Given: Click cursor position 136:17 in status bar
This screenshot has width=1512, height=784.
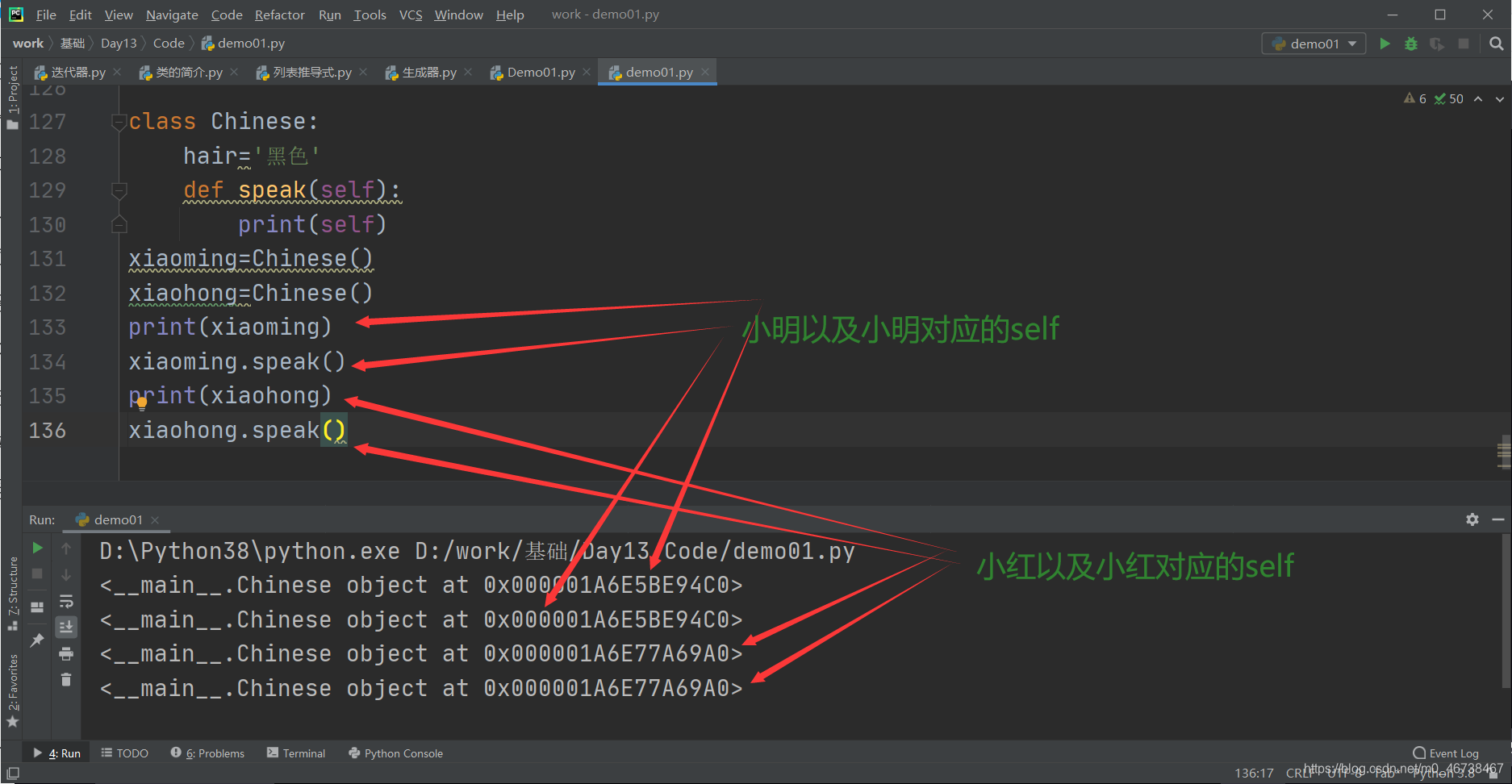Looking at the screenshot, I should [x=1254, y=773].
